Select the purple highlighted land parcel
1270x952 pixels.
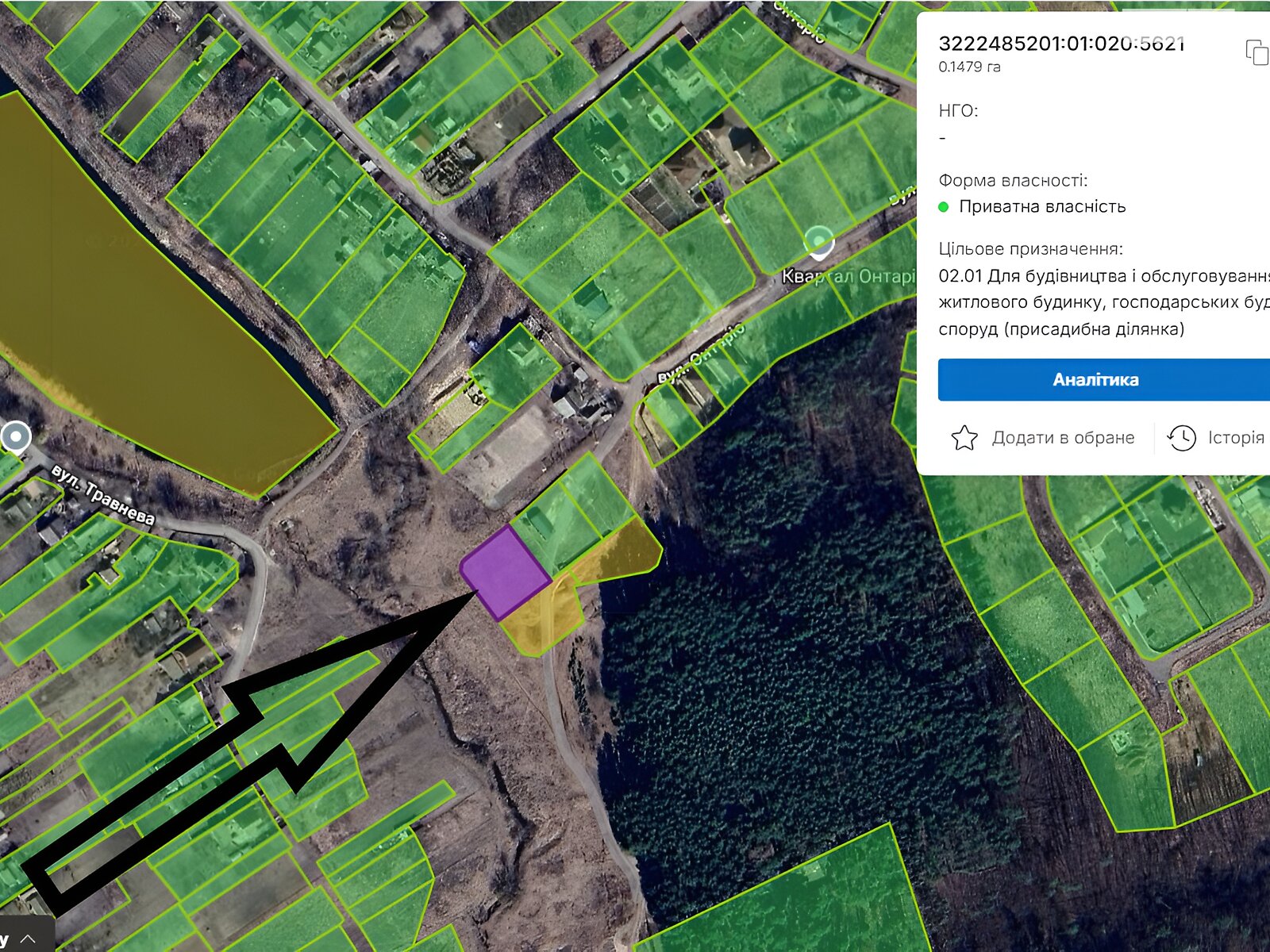[506, 571]
